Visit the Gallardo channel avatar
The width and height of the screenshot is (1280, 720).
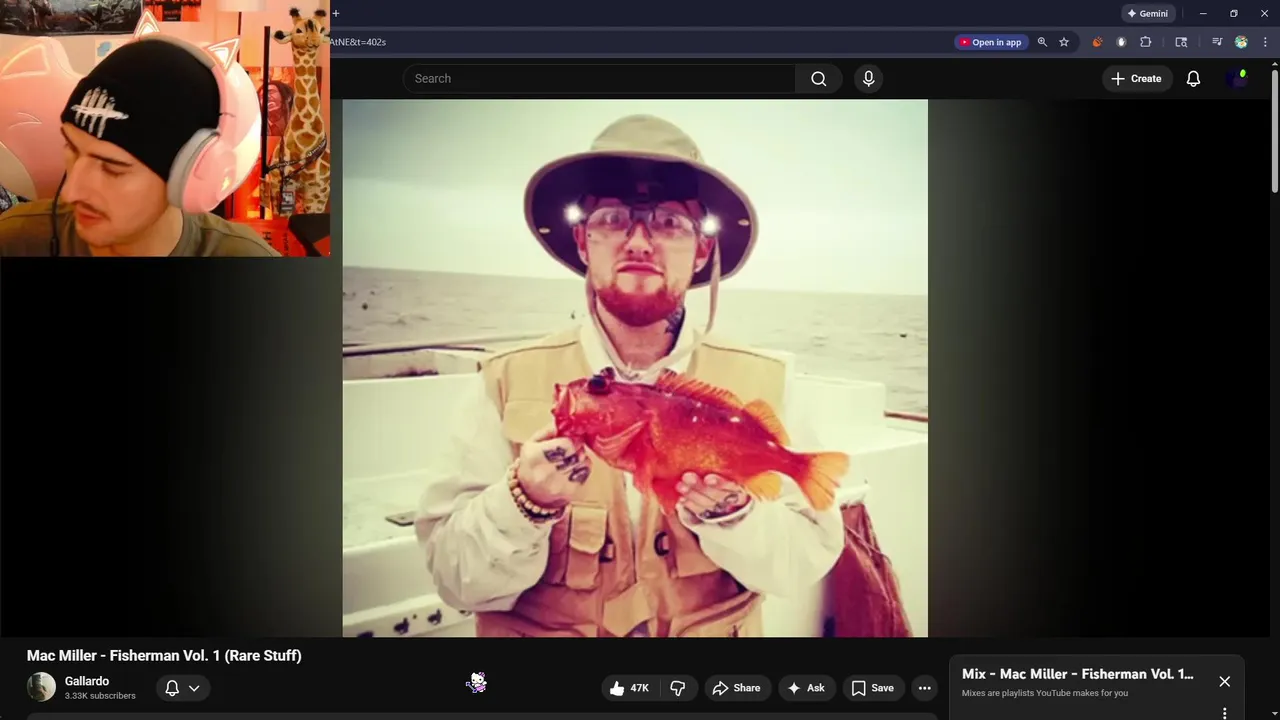pyautogui.click(x=41, y=687)
